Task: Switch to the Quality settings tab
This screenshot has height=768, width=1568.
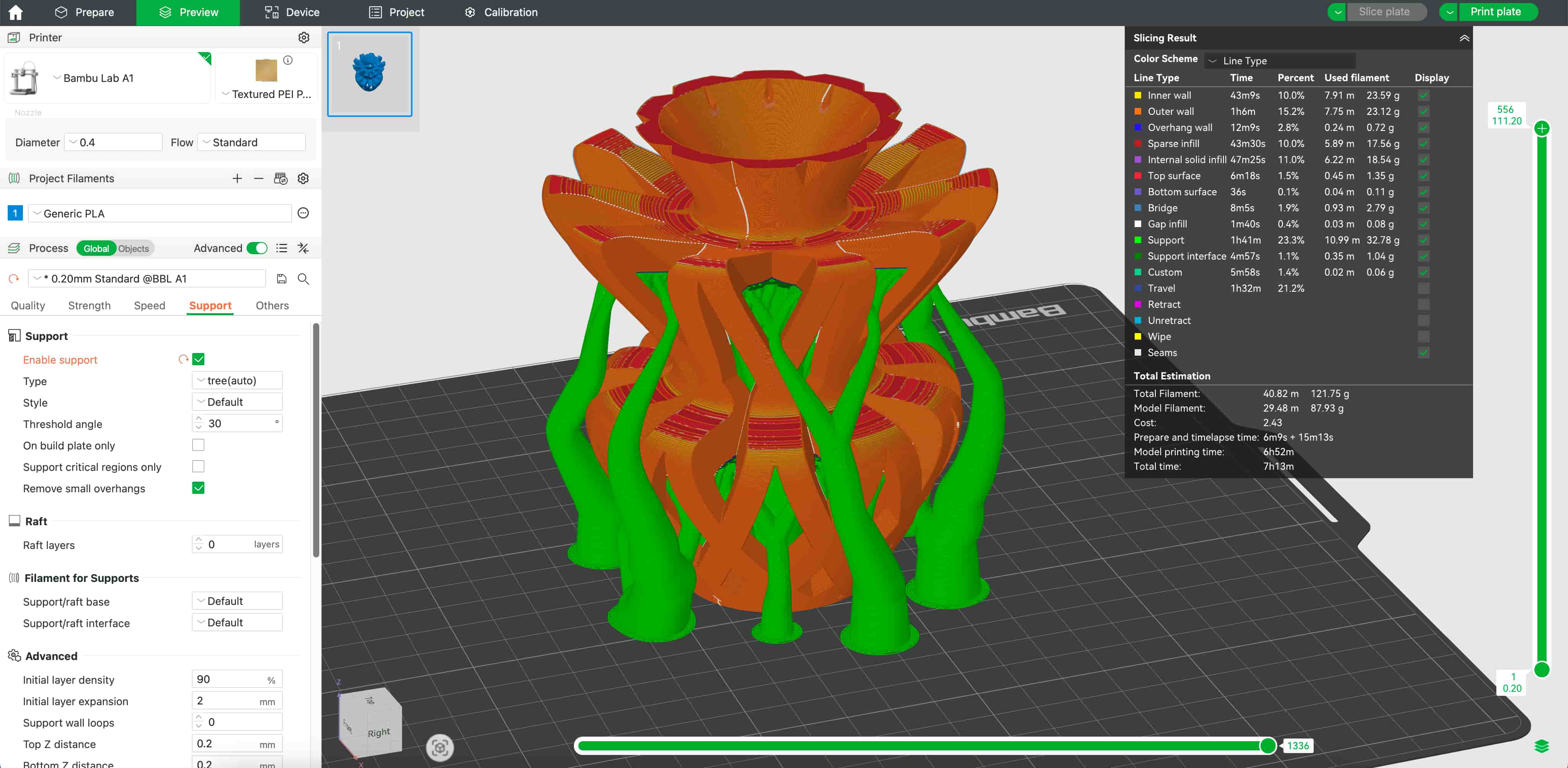Action: pyautogui.click(x=28, y=306)
